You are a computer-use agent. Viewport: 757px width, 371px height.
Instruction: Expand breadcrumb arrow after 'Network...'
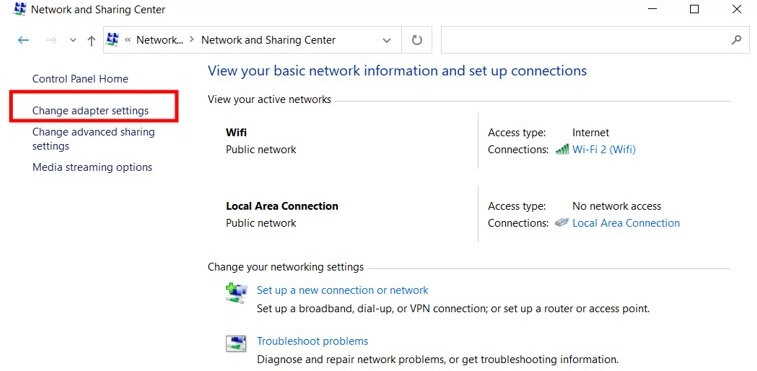tap(192, 40)
